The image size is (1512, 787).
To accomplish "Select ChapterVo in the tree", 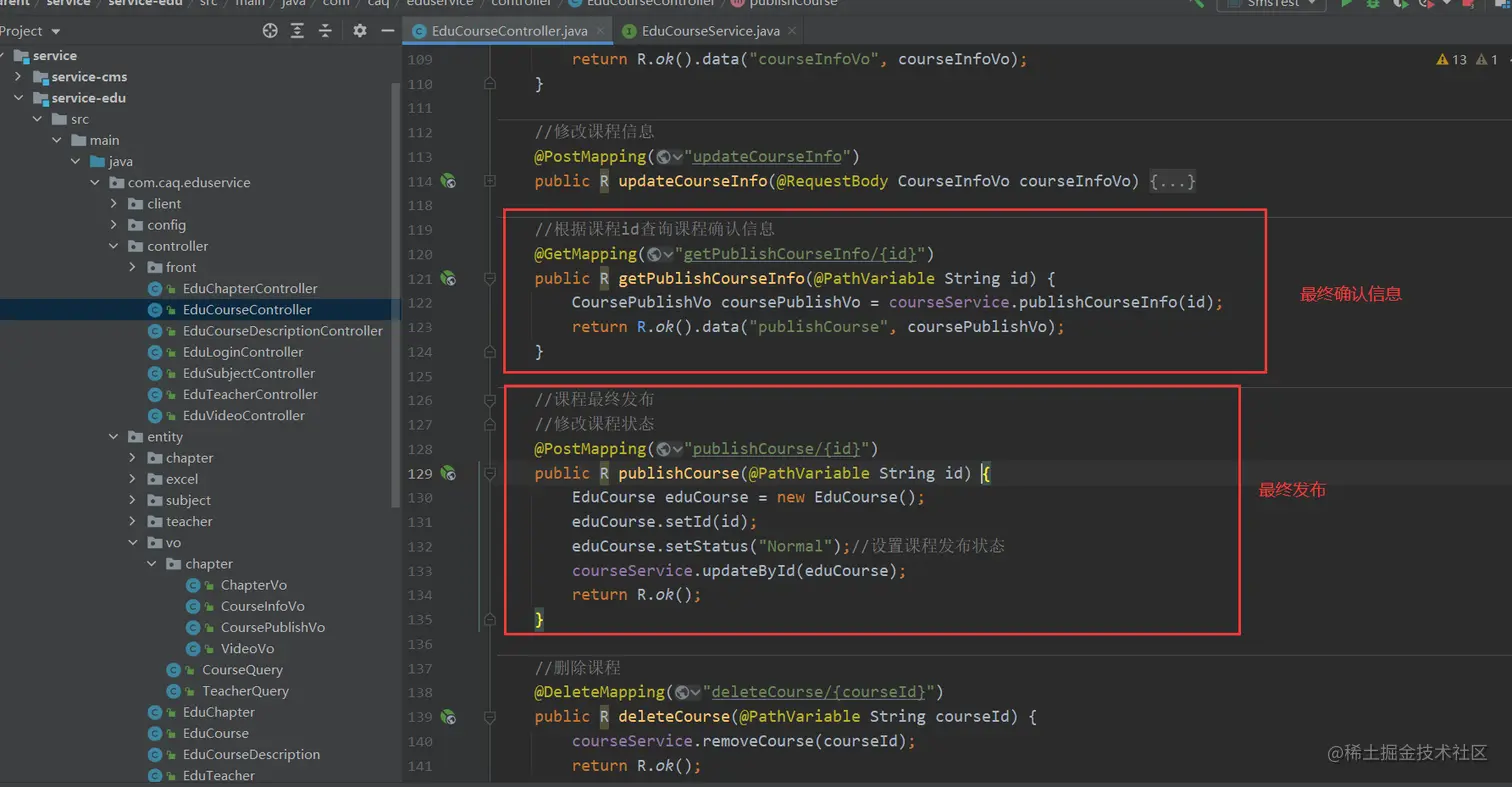I will click(253, 586).
